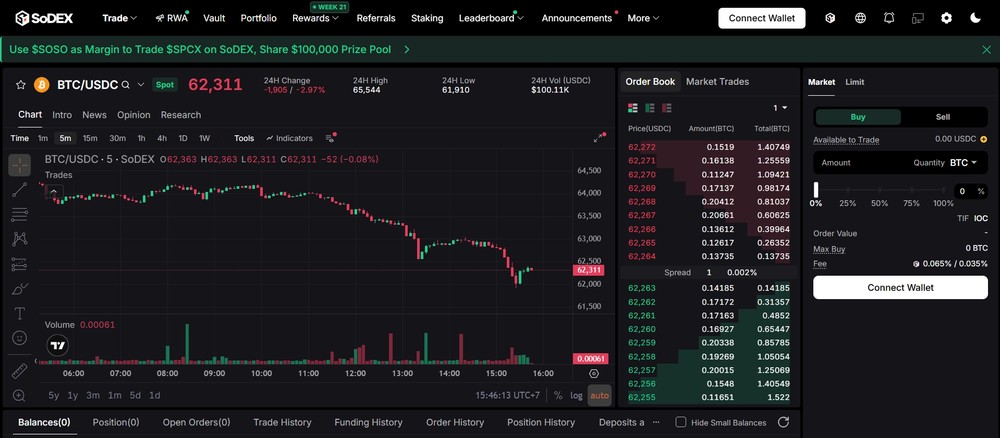Go to the Staking page

(x=427, y=18)
